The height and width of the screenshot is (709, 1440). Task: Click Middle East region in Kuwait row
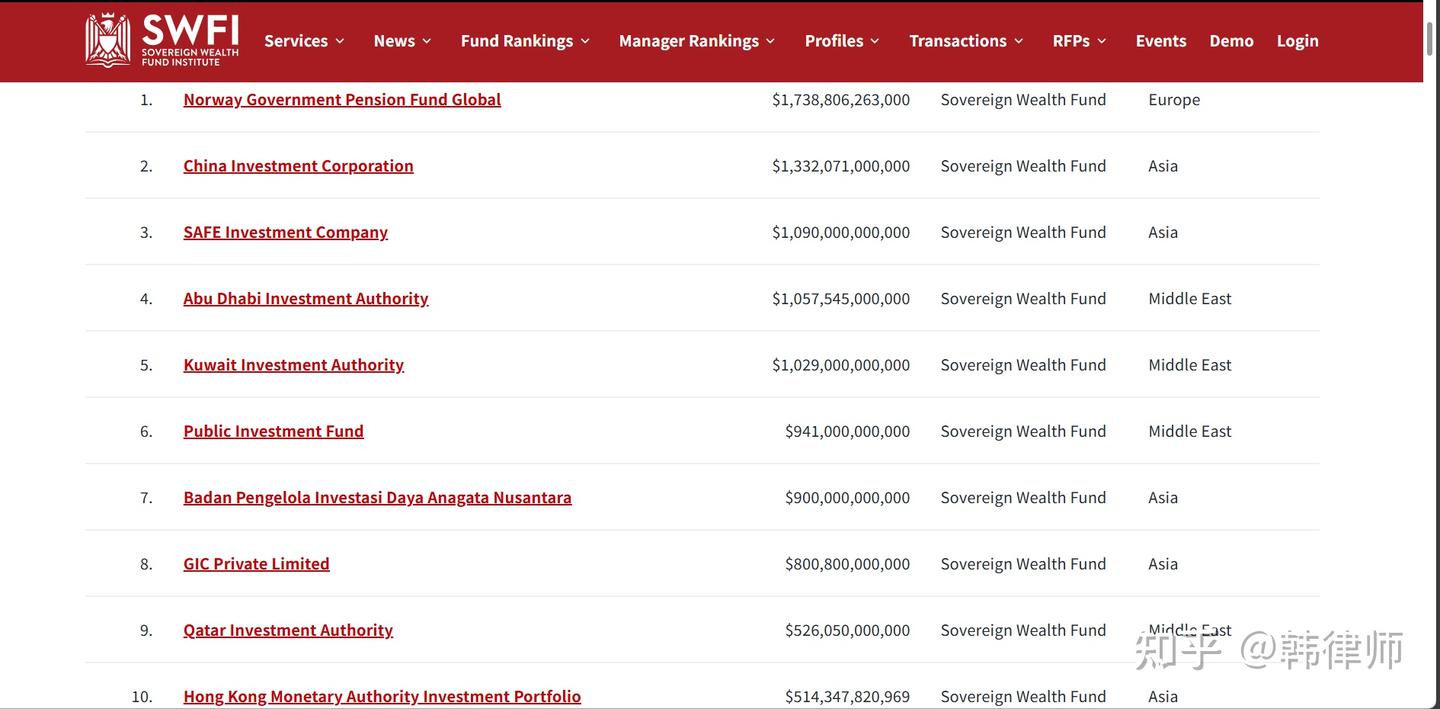1190,364
